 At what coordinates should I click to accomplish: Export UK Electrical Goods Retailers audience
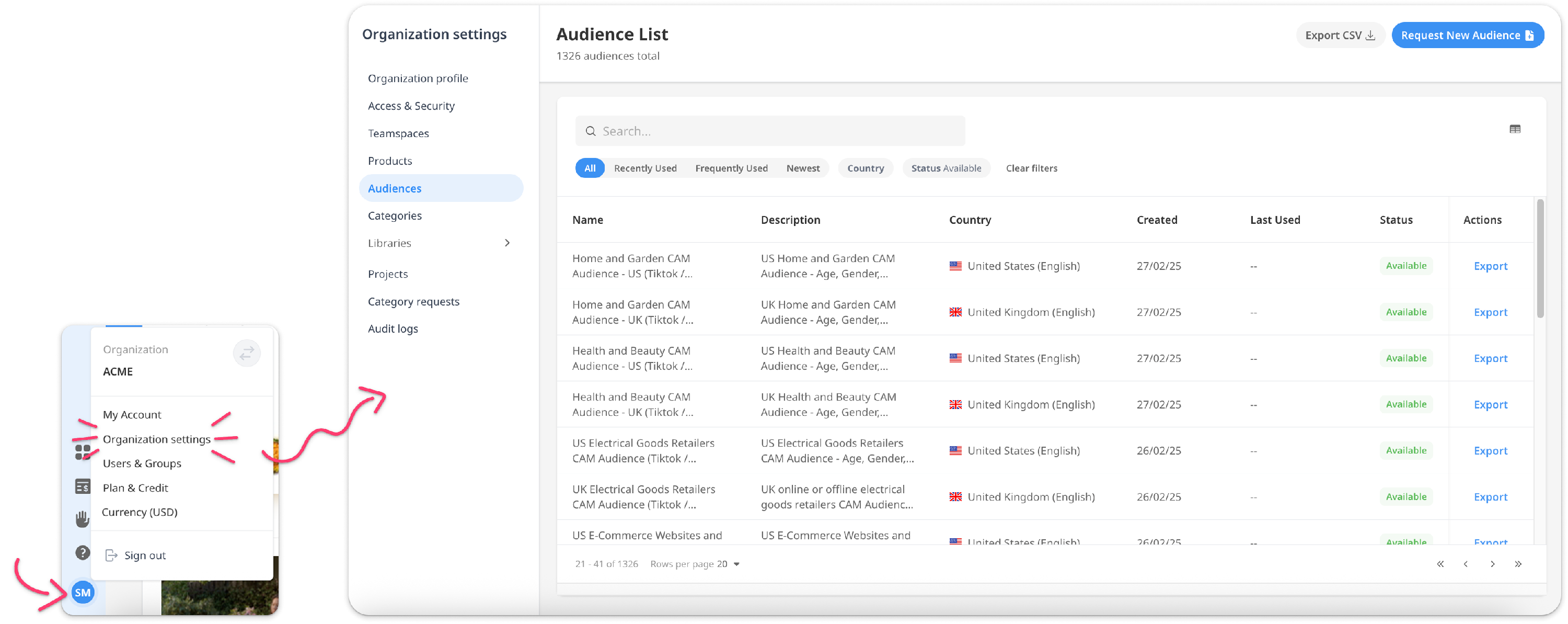click(x=1490, y=497)
